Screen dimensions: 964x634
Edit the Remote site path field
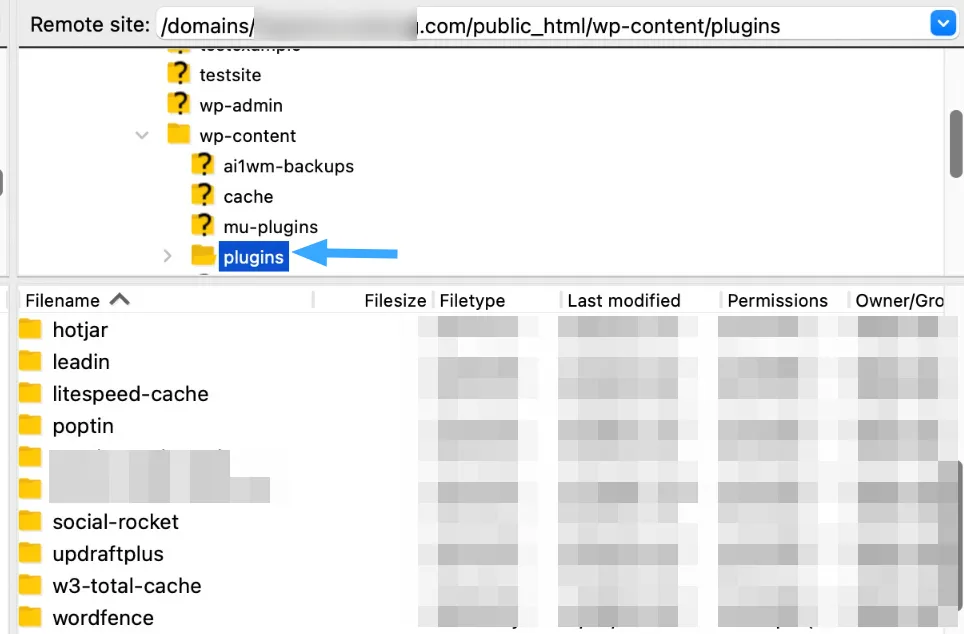pyautogui.click(x=542, y=25)
